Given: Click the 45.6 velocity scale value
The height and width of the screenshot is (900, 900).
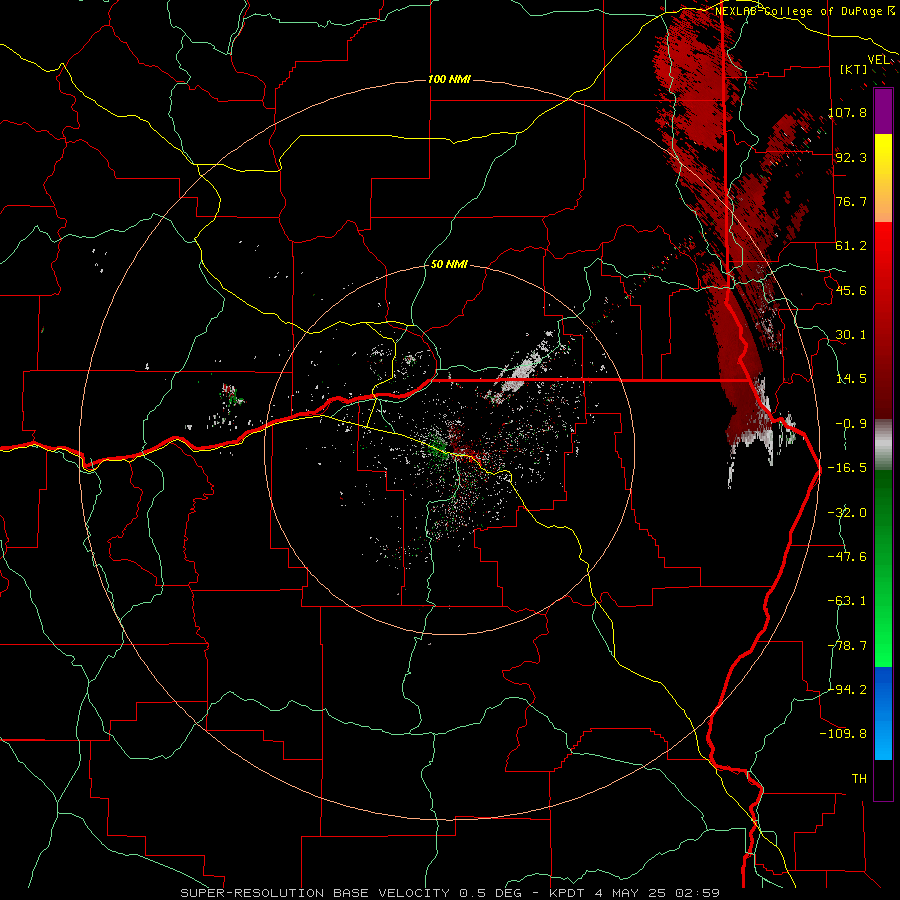Looking at the screenshot, I should coord(851,290).
